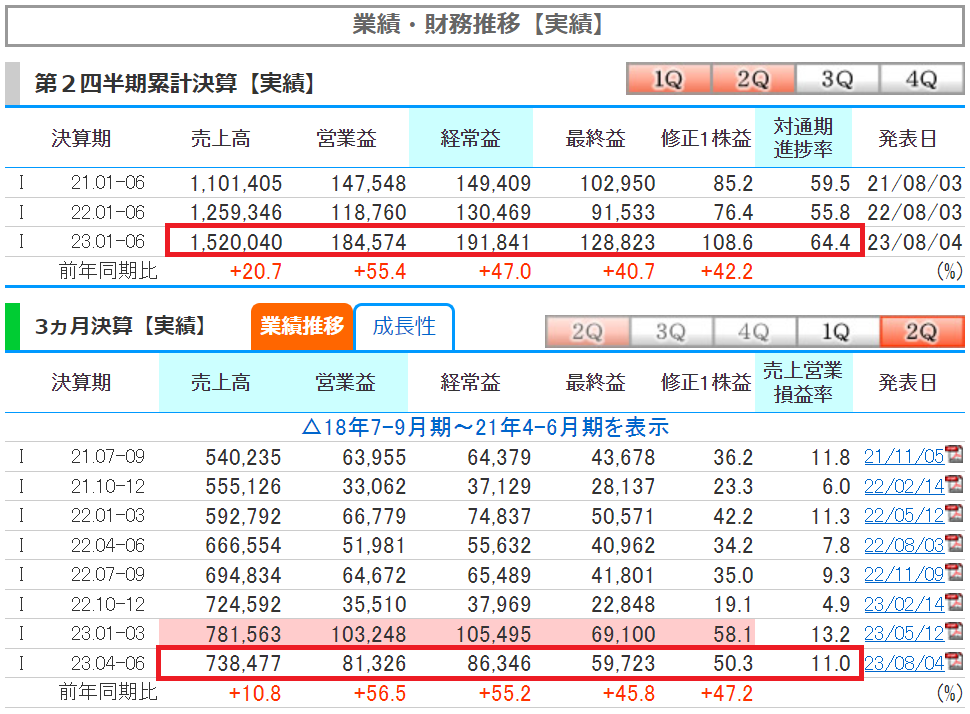Image resolution: width=970 pixels, height=714 pixels.
Task: Open the 23/05/12 announcement link
Action: click(904, 634)
